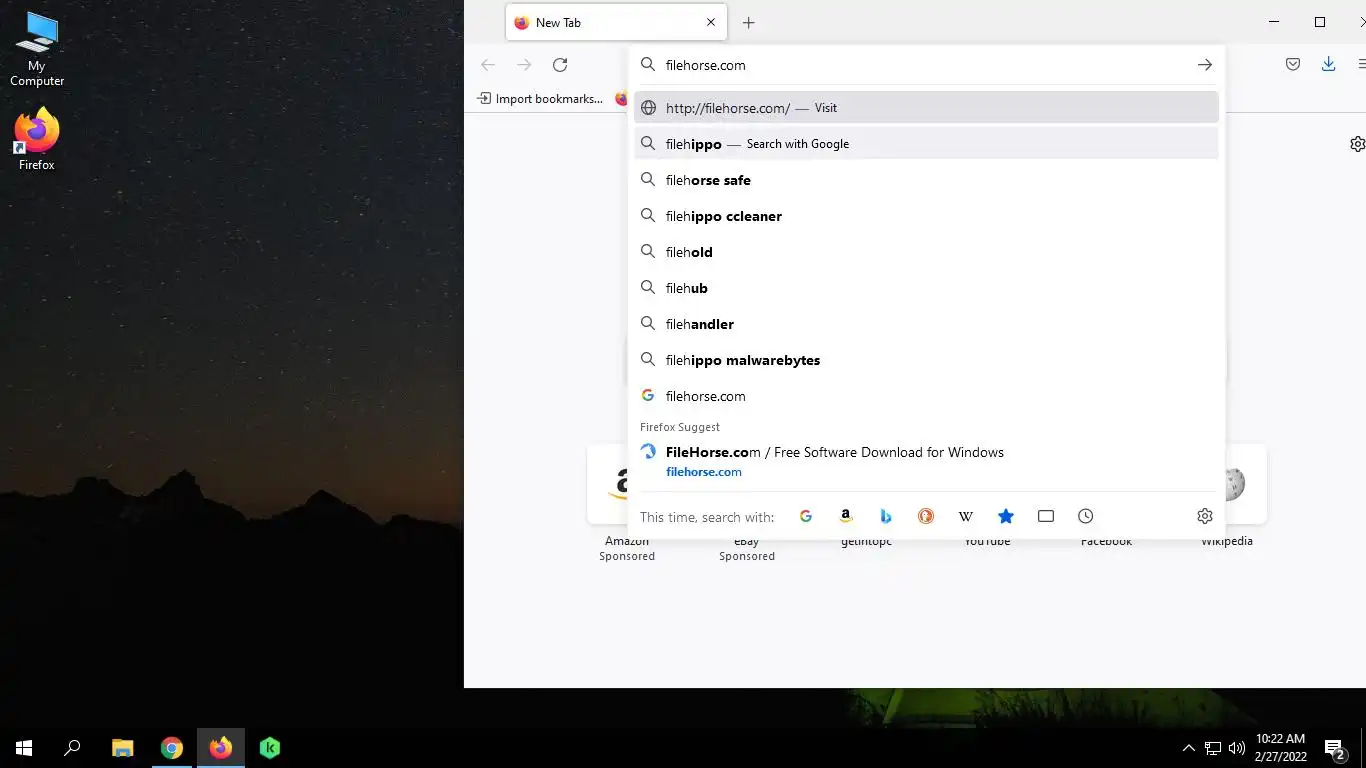Choose the 'filehorse safe' suggestion
1366x768 pixels.
tap(926, 180)
